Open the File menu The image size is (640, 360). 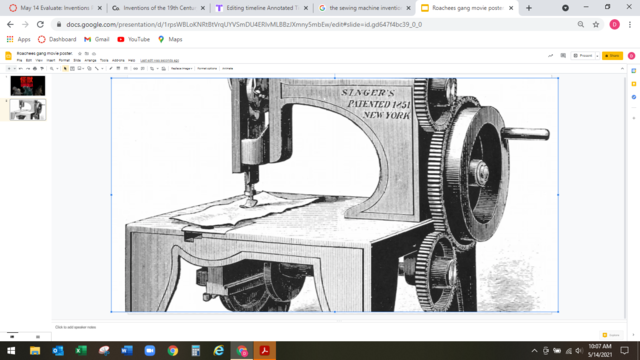(19, 60)
